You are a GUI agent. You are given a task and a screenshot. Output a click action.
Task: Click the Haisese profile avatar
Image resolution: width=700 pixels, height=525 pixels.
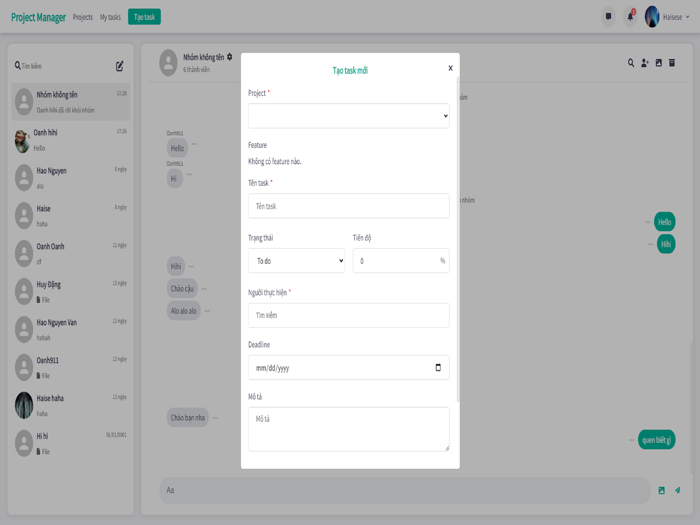tap(652, 17)
